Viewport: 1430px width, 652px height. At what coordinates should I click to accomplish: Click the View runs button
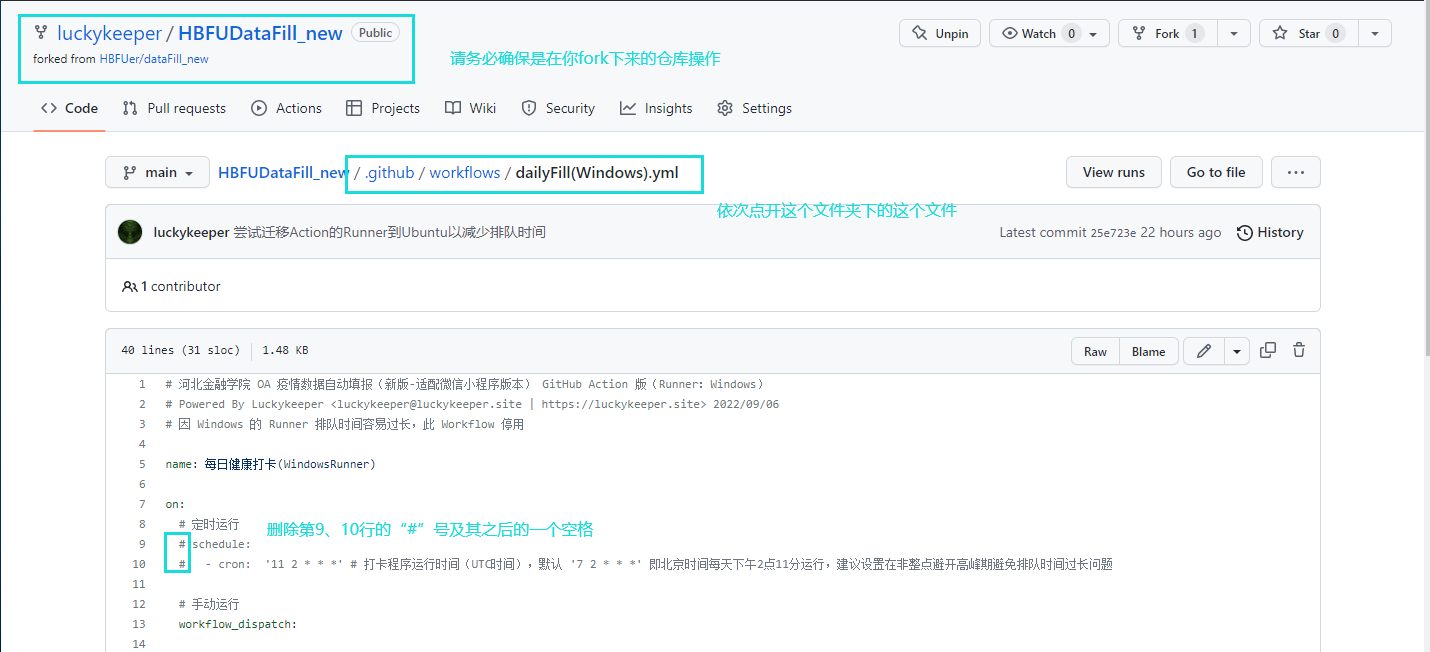tap(1113, 172)
